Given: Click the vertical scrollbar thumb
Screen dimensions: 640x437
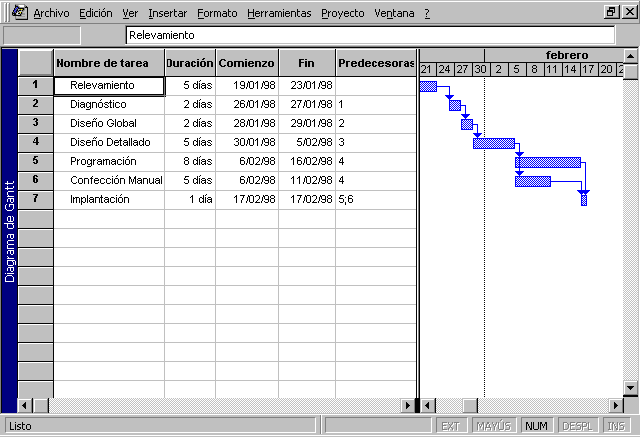Looking at the screenshot, I should click(x=631, y=72).
